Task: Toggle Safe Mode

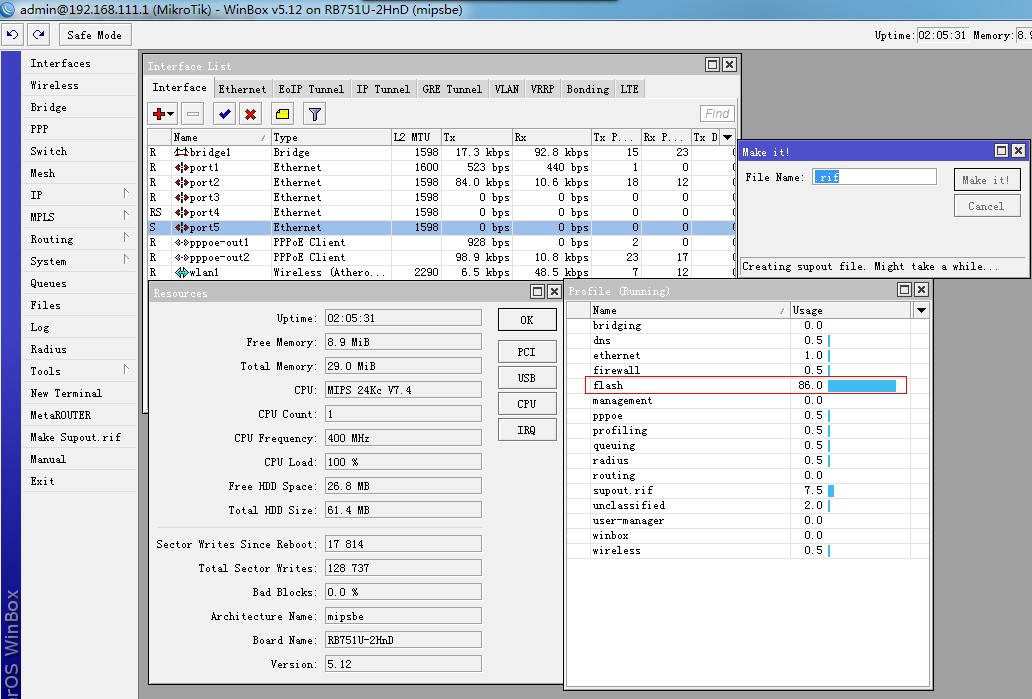Action: click(x=94, y=35)
